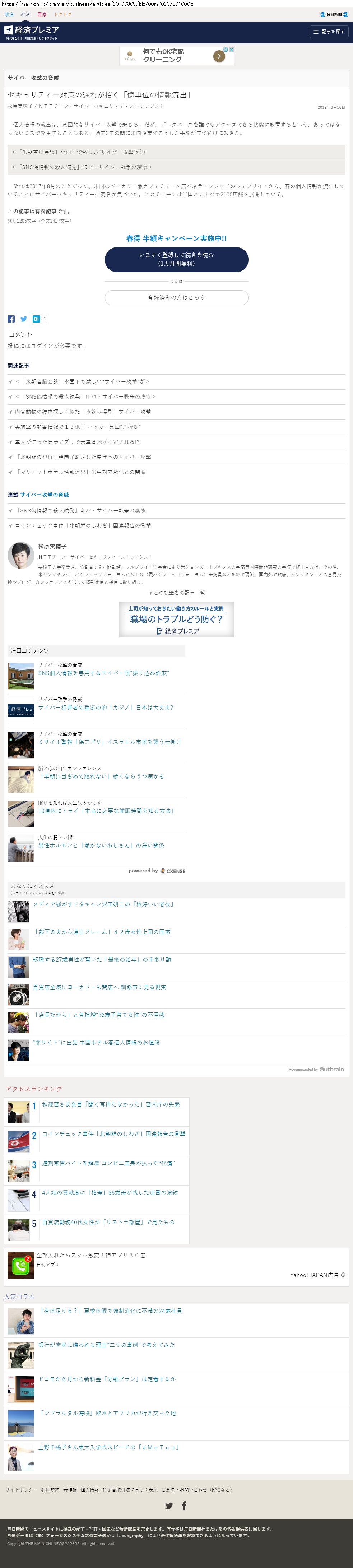353x1568 pixels.
Task: Click 登録済みの方はこちら button
Action: (x=177, y=298)
